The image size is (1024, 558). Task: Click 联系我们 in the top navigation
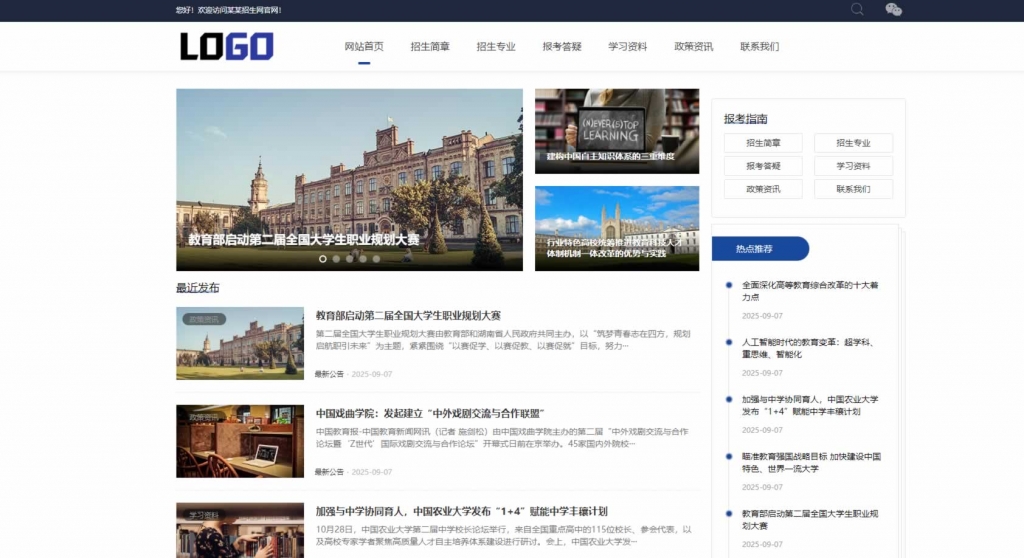pyautogui.click(x=759, y=46)
